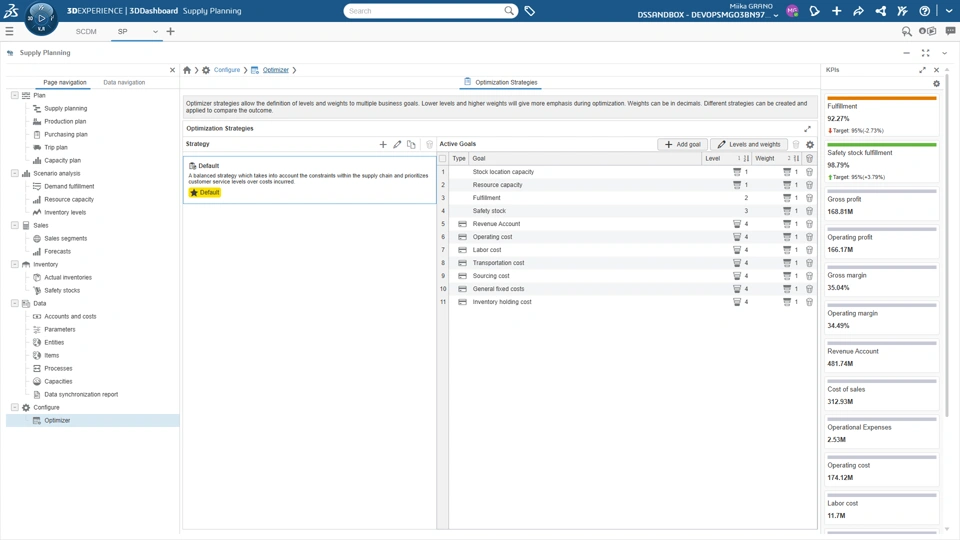Click Safety stock fulfillment green bar
The height and width of the screenshot is (540, 960).
pos(882,144)
